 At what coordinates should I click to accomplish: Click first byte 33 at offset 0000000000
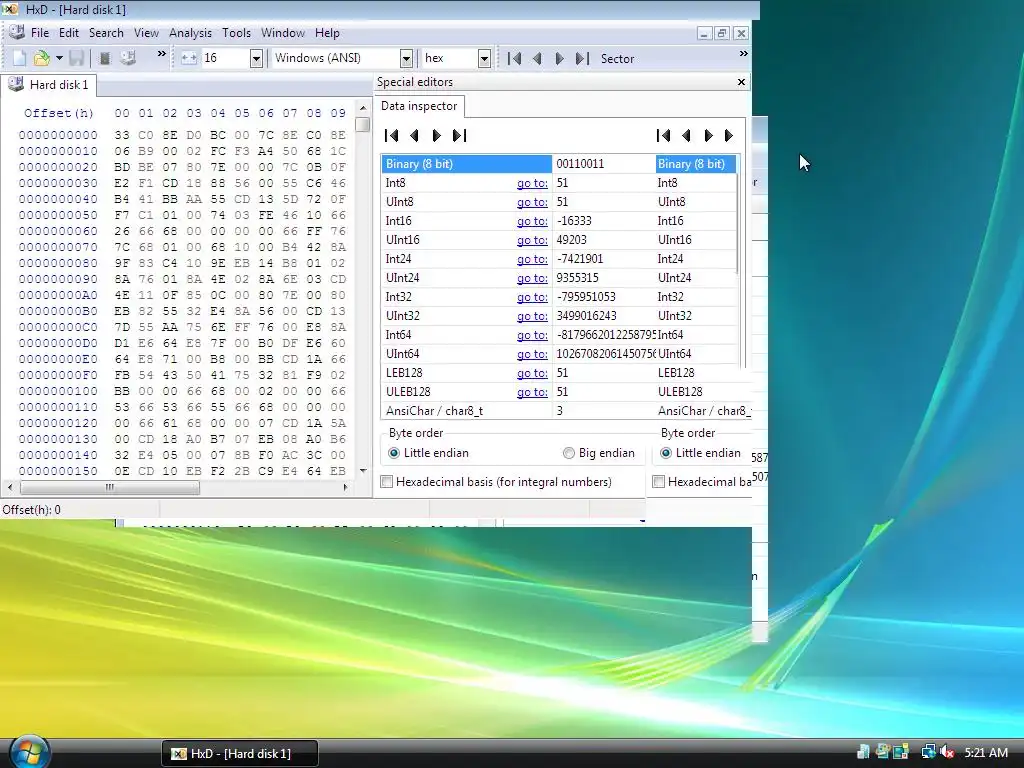pos(122,135)
